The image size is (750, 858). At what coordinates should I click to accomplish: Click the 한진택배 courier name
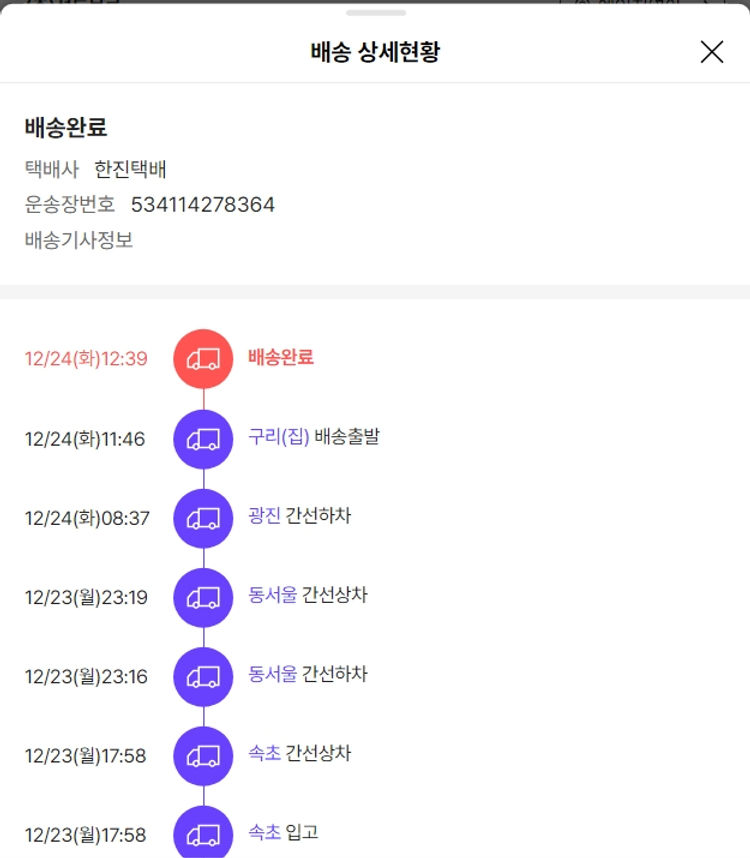tap(130, 169)
